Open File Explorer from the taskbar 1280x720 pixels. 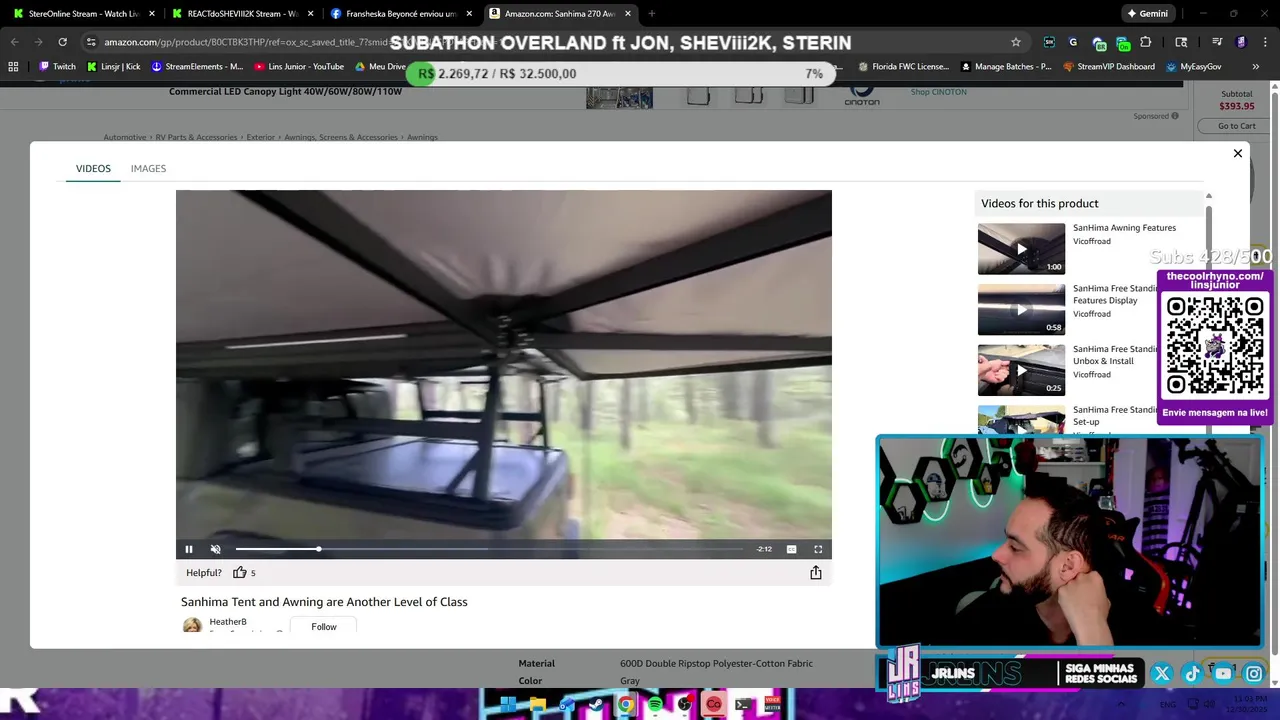pos(538,705)
